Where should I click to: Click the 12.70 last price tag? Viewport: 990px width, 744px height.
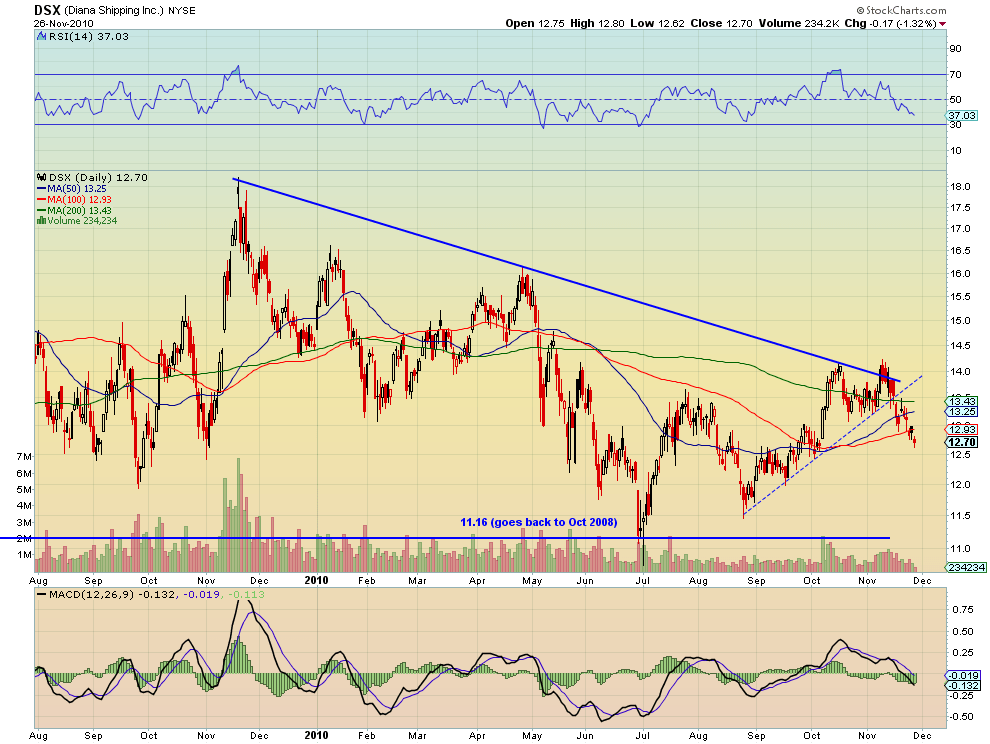click(x=962, y=442)
